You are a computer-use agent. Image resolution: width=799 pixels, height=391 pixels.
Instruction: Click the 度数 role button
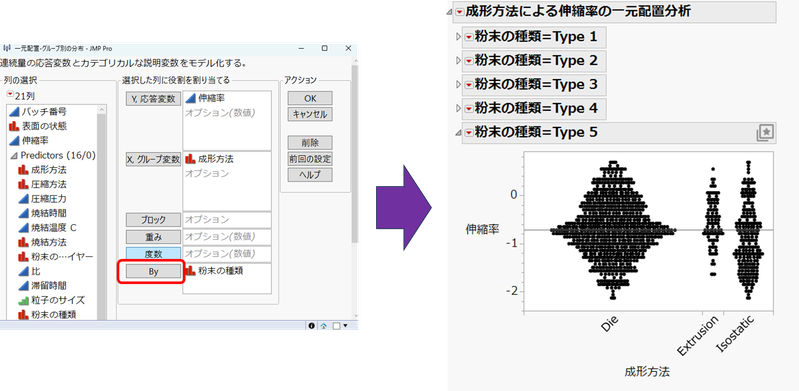click(153, 254)
